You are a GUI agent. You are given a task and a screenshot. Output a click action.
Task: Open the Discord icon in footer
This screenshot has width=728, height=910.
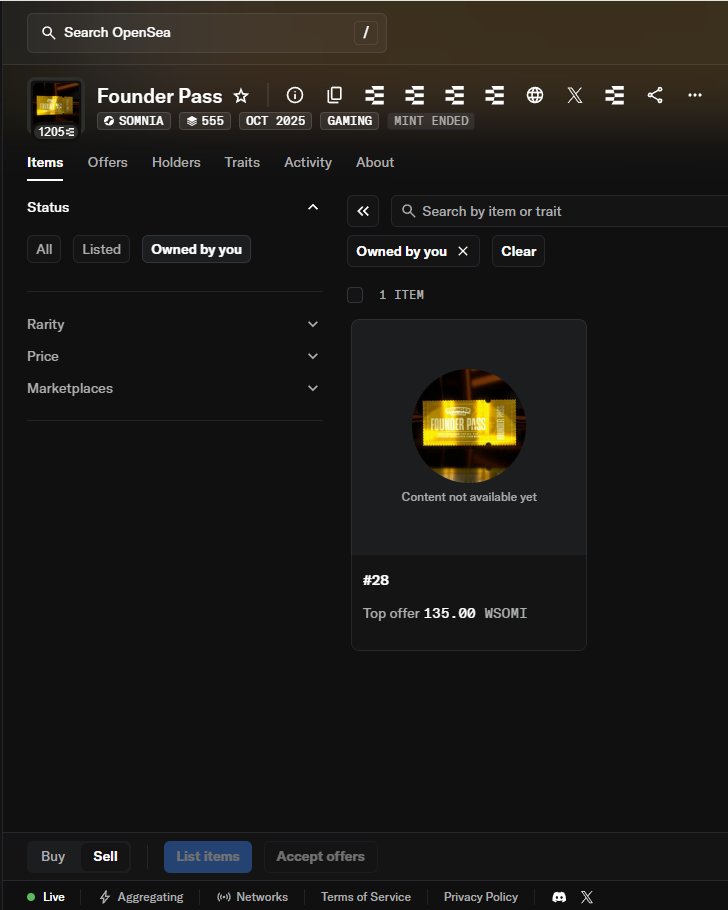click(x=559, y=897)
